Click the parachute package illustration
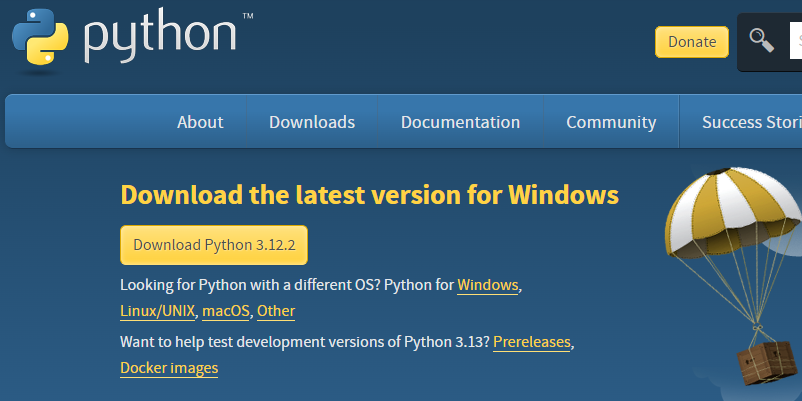This screenshot has height=401, width=802. point(734,276)
